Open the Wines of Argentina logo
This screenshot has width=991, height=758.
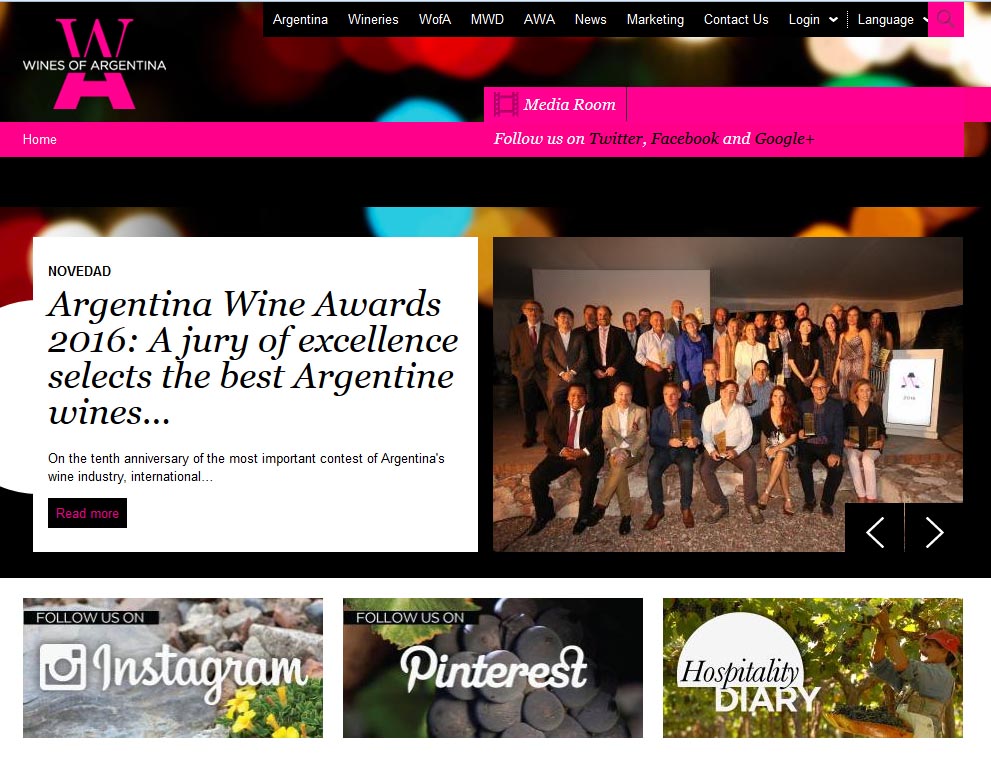tap(95, 64)
